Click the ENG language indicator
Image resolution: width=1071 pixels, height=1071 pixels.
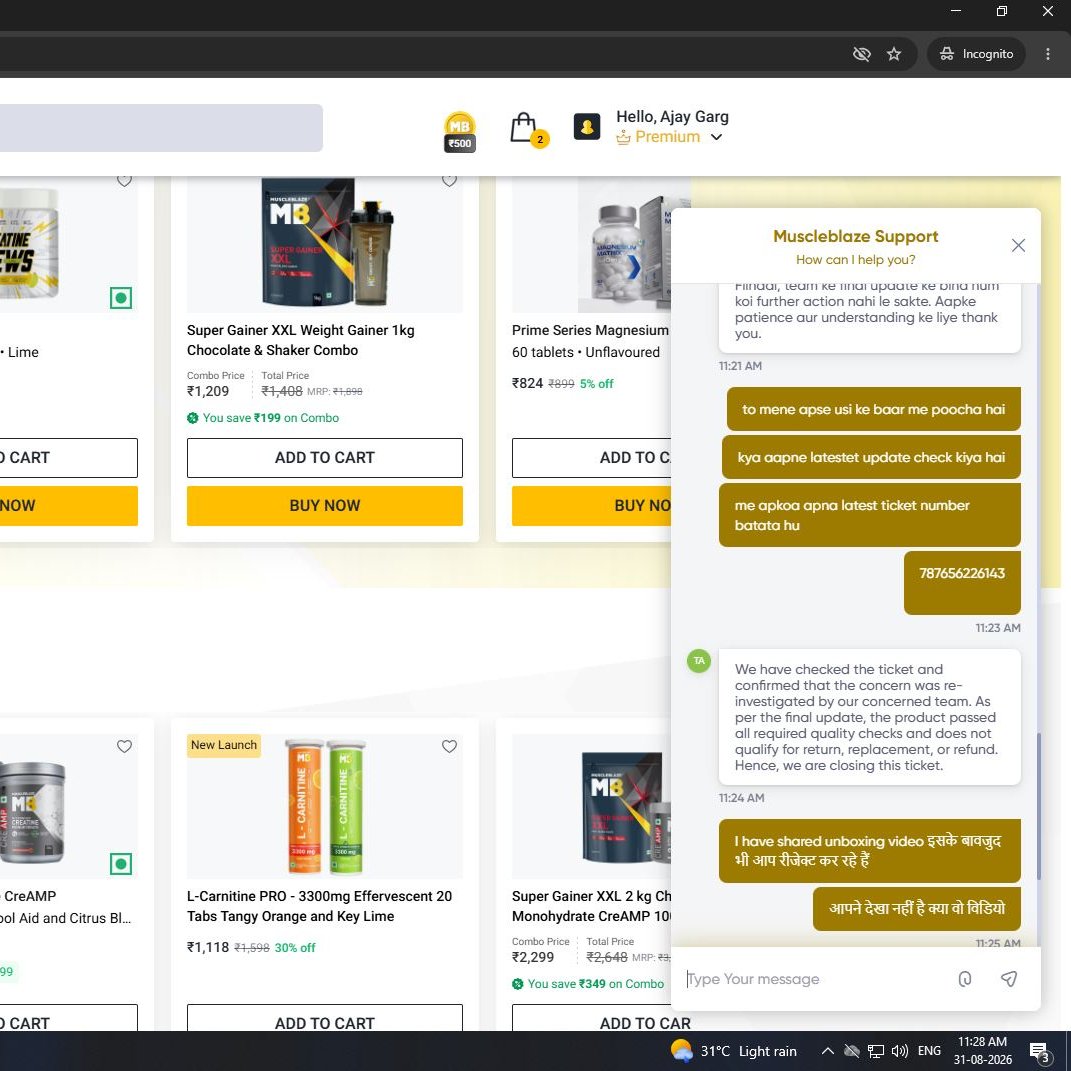click(929, 1051)
